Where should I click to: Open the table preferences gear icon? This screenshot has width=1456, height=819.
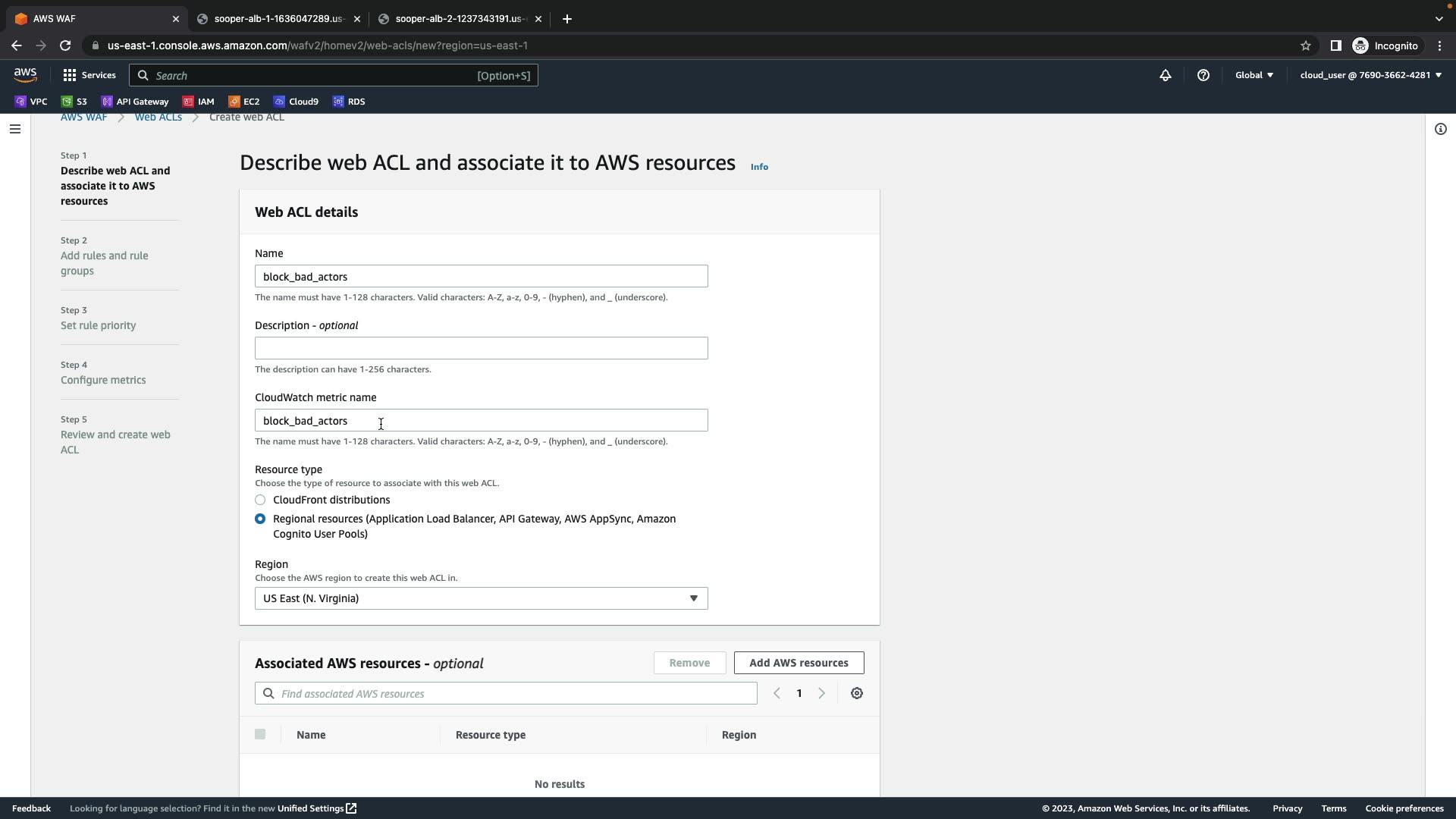pyautogui.click(x=857, y=693)
